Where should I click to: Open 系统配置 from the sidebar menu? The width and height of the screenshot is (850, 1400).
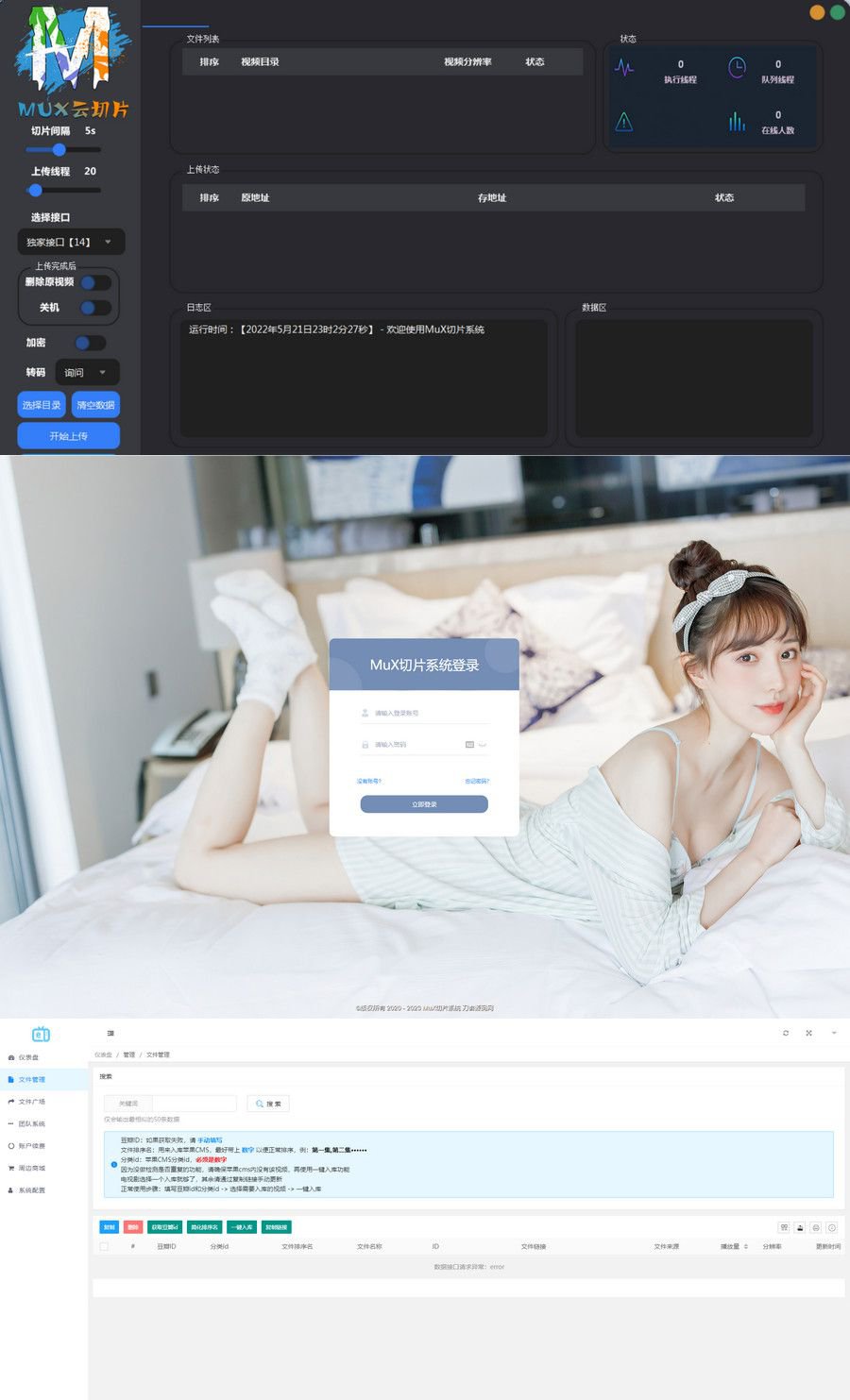(33, 1189)
